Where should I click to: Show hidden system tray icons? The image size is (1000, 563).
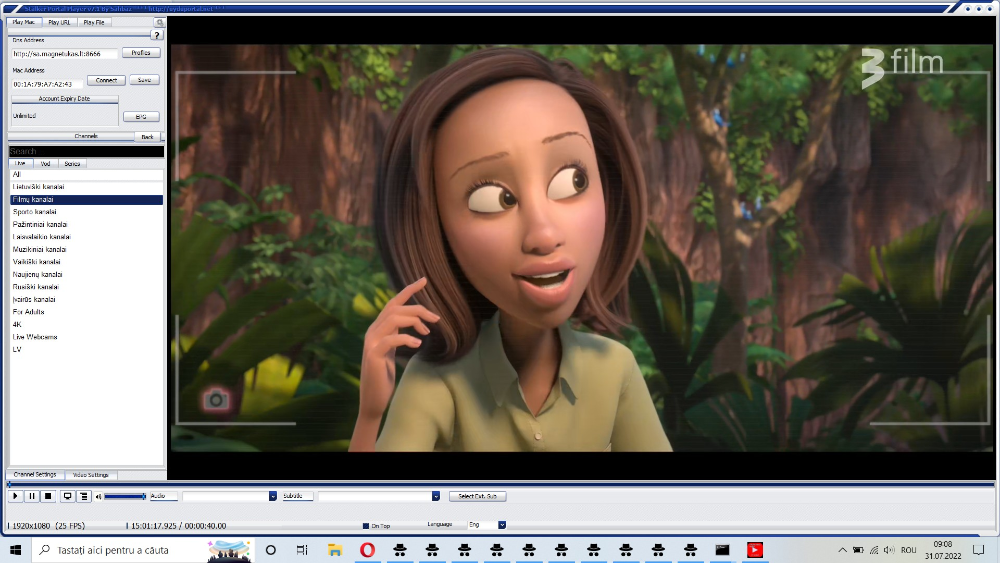coord(842,550)
